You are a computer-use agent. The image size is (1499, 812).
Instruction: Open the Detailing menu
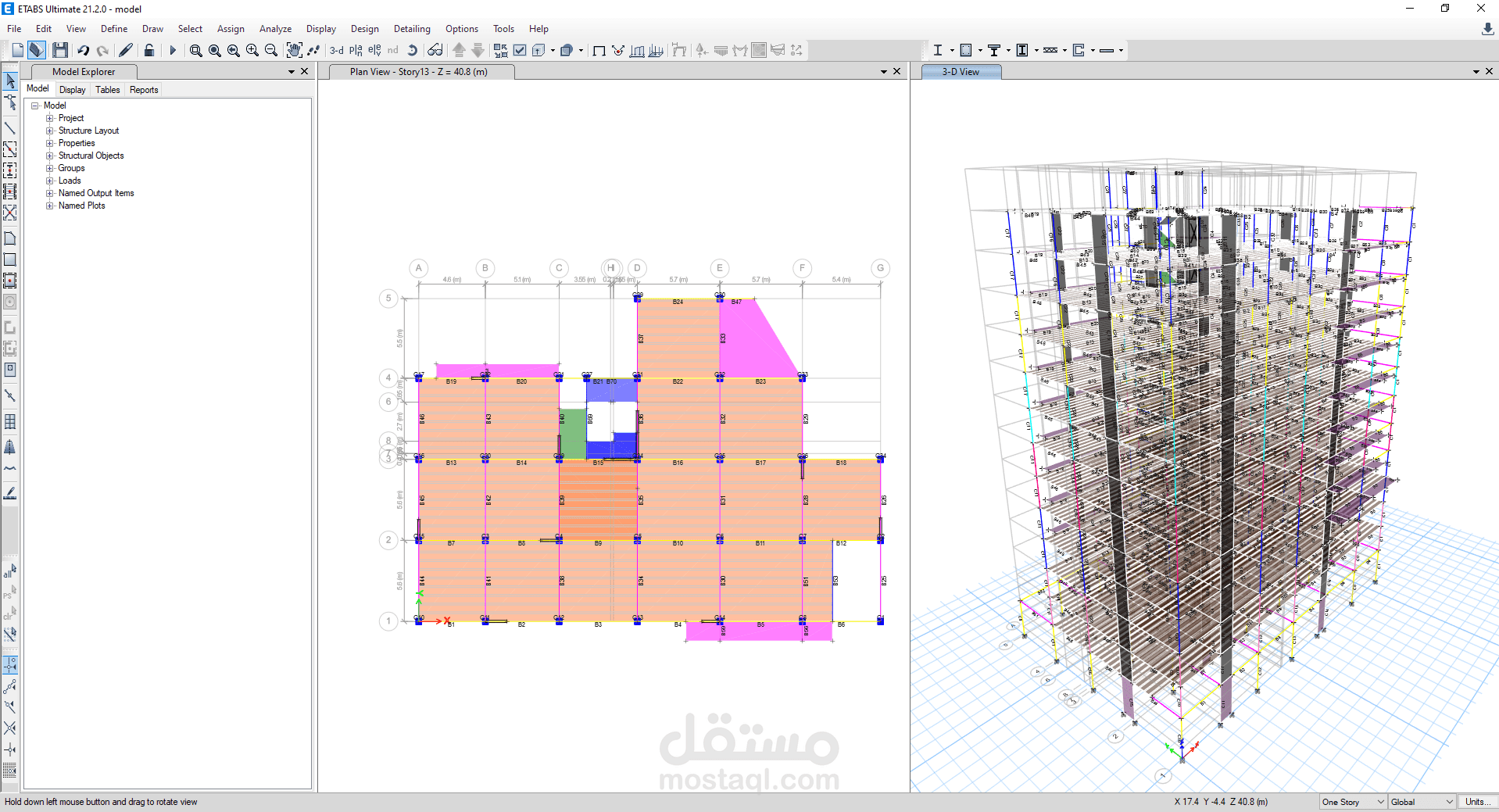tap(412, 29)
